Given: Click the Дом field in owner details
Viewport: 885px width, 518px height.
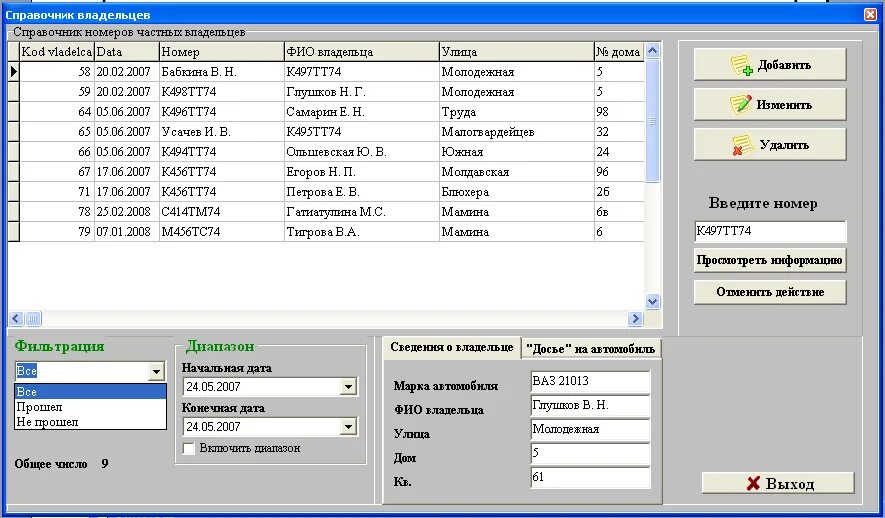Looking at the screenshot, I should (590, 454).
